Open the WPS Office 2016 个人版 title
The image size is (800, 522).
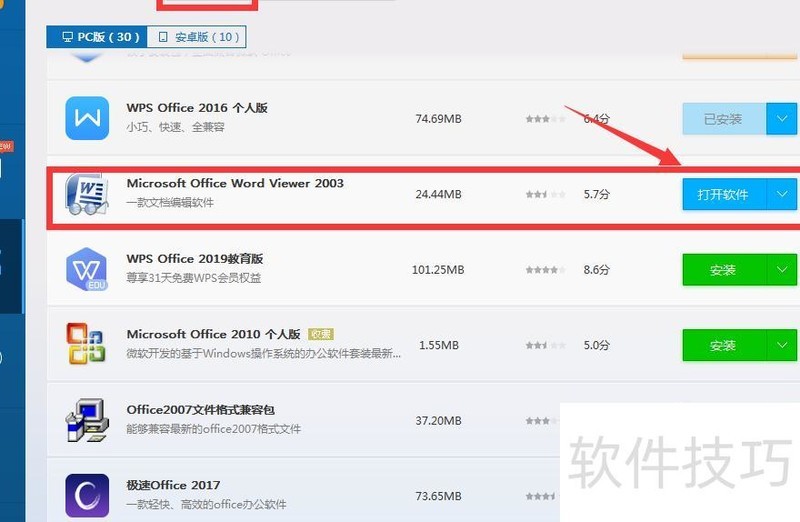tap(197, 108)
